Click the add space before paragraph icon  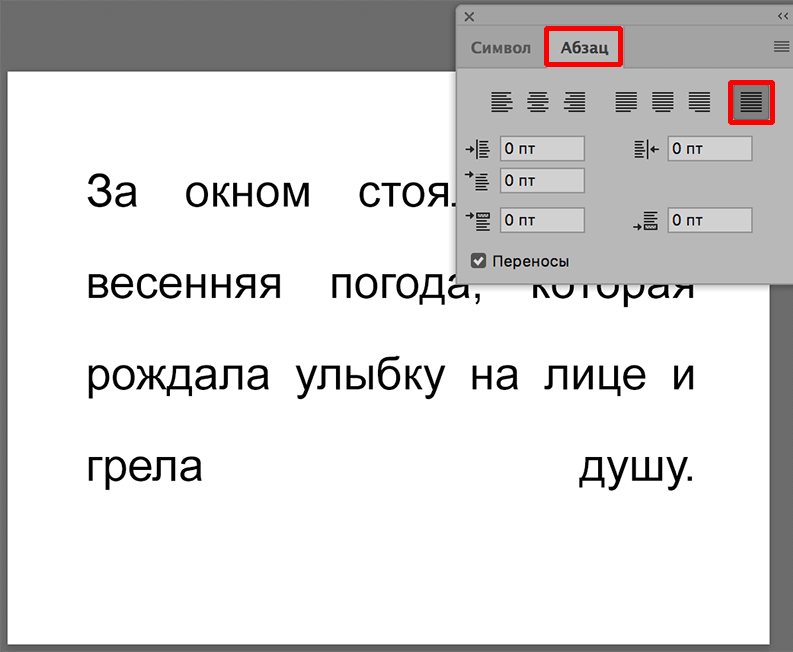(x=477, y=221)
